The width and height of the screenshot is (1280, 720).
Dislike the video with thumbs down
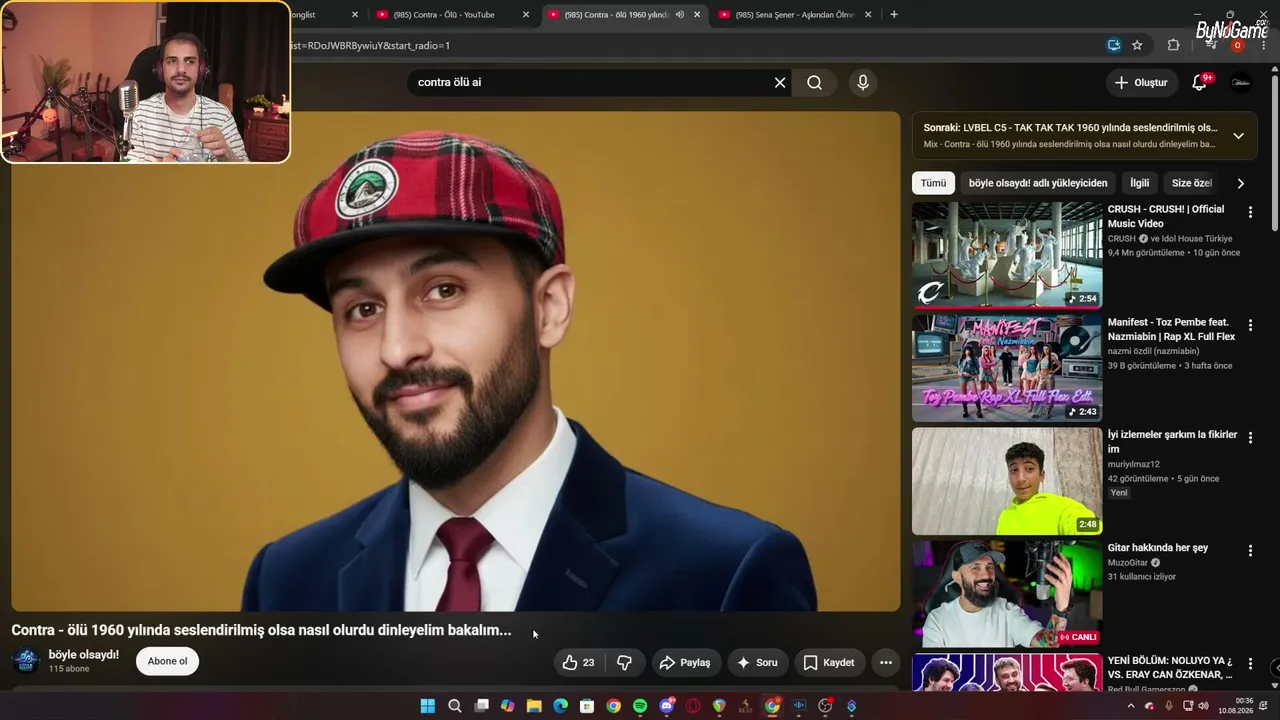pos(625,662)
